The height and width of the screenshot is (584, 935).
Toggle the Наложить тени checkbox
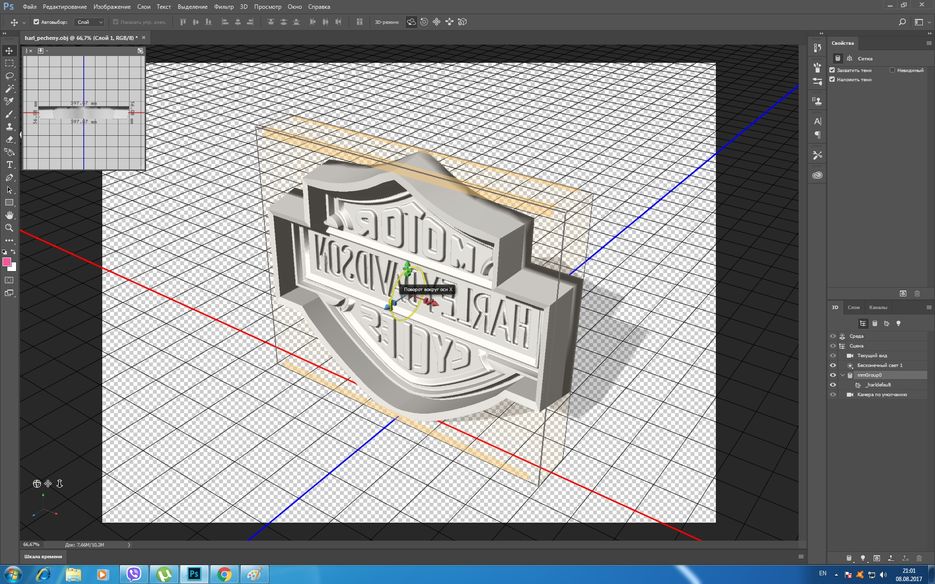pyautogui.click(x=832, y=79)
